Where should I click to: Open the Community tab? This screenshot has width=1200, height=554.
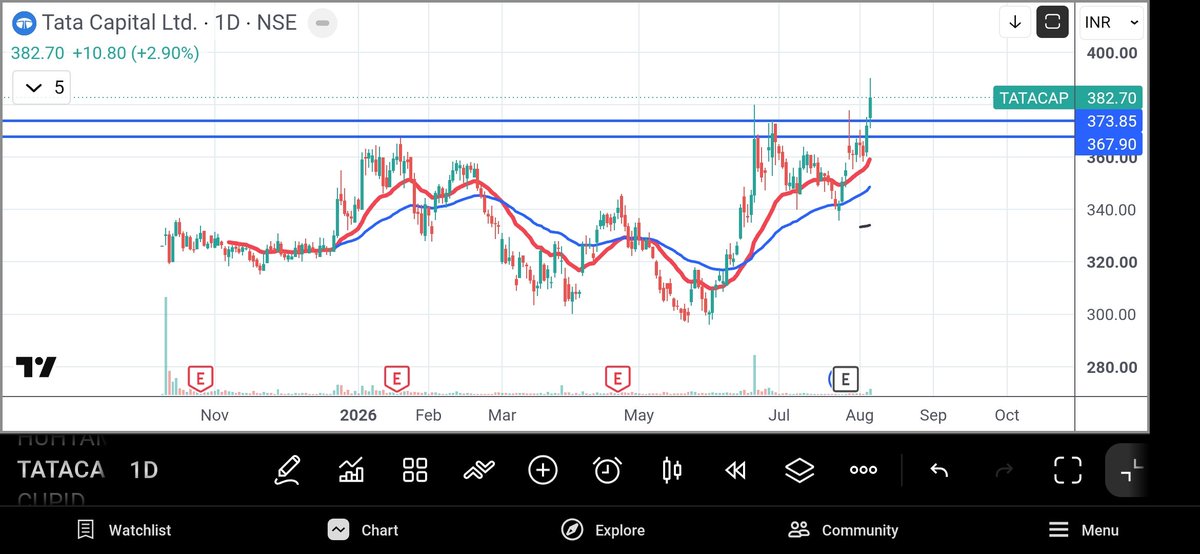[843, 530]
